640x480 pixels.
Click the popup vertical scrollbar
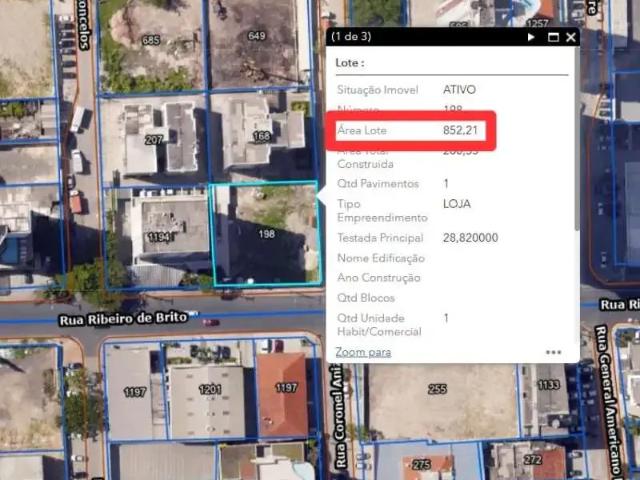[x=577, y=139]
